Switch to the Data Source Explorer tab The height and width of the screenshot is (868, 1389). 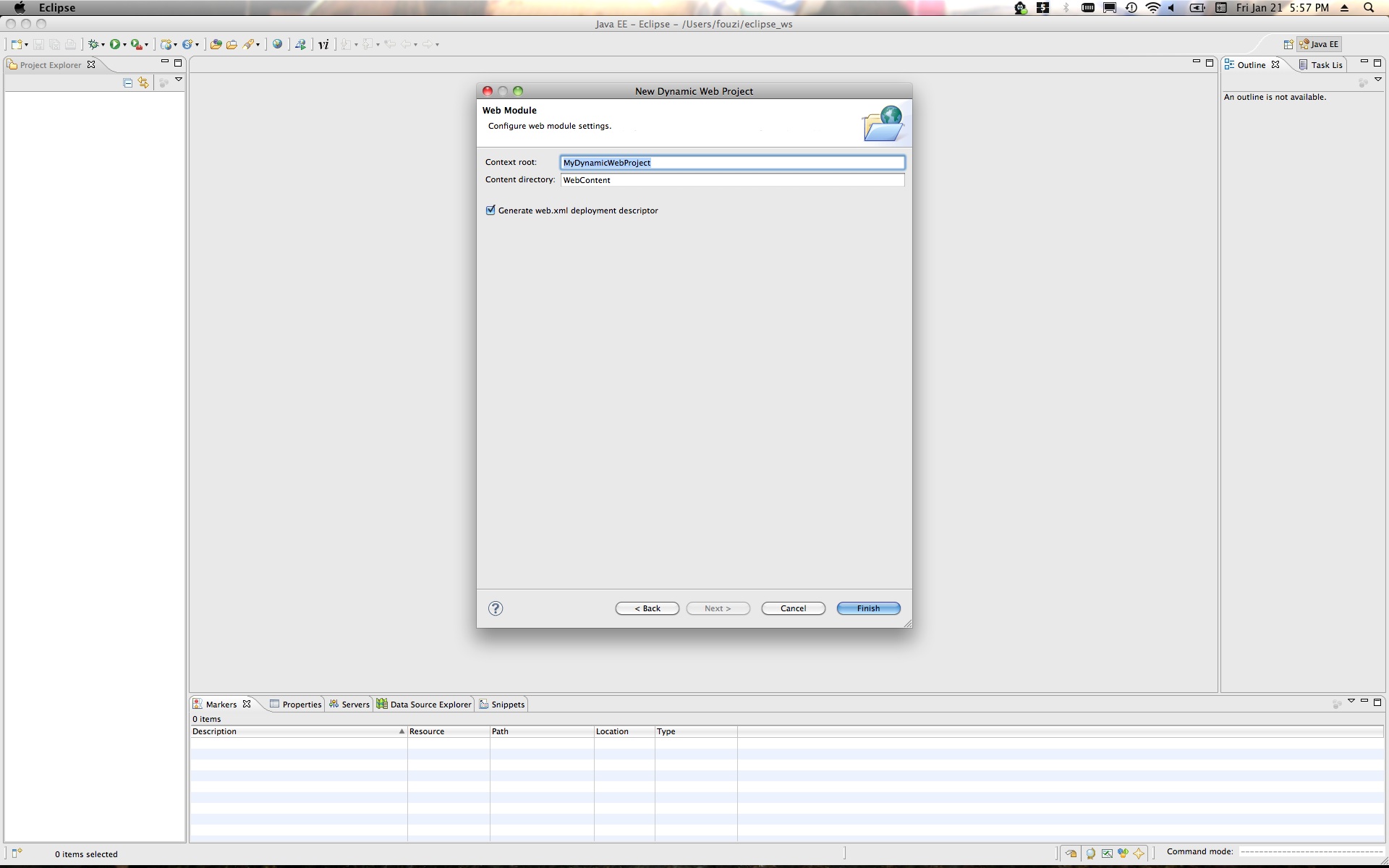pyautogui.click(x=424, y=704)
